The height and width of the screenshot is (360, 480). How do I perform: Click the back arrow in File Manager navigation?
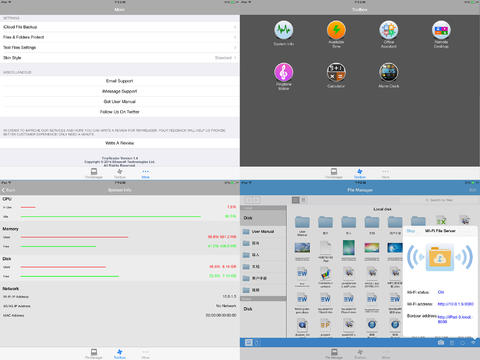pos(249,200)
